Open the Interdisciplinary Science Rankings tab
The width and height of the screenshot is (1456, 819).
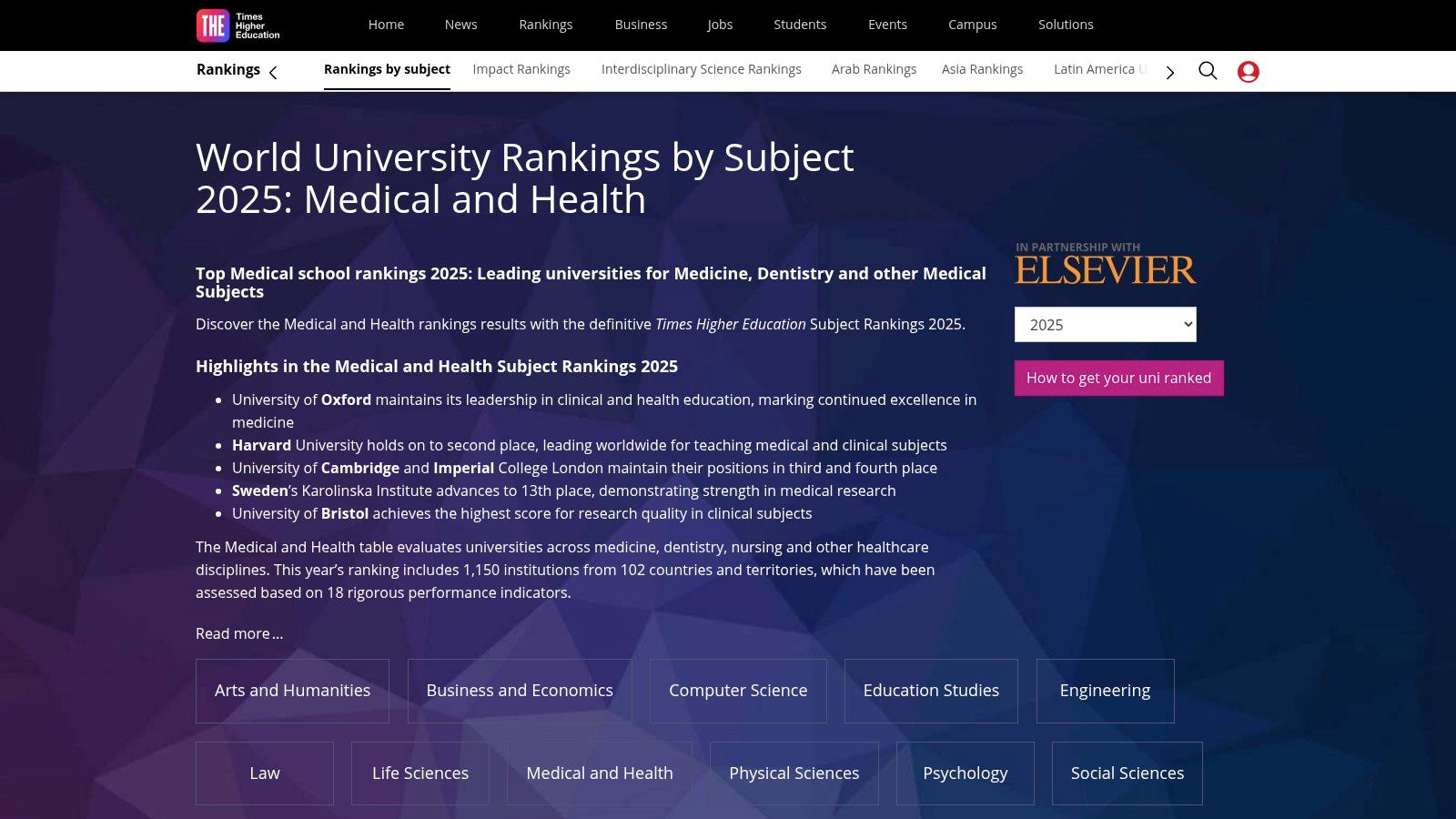pos(701,69)
